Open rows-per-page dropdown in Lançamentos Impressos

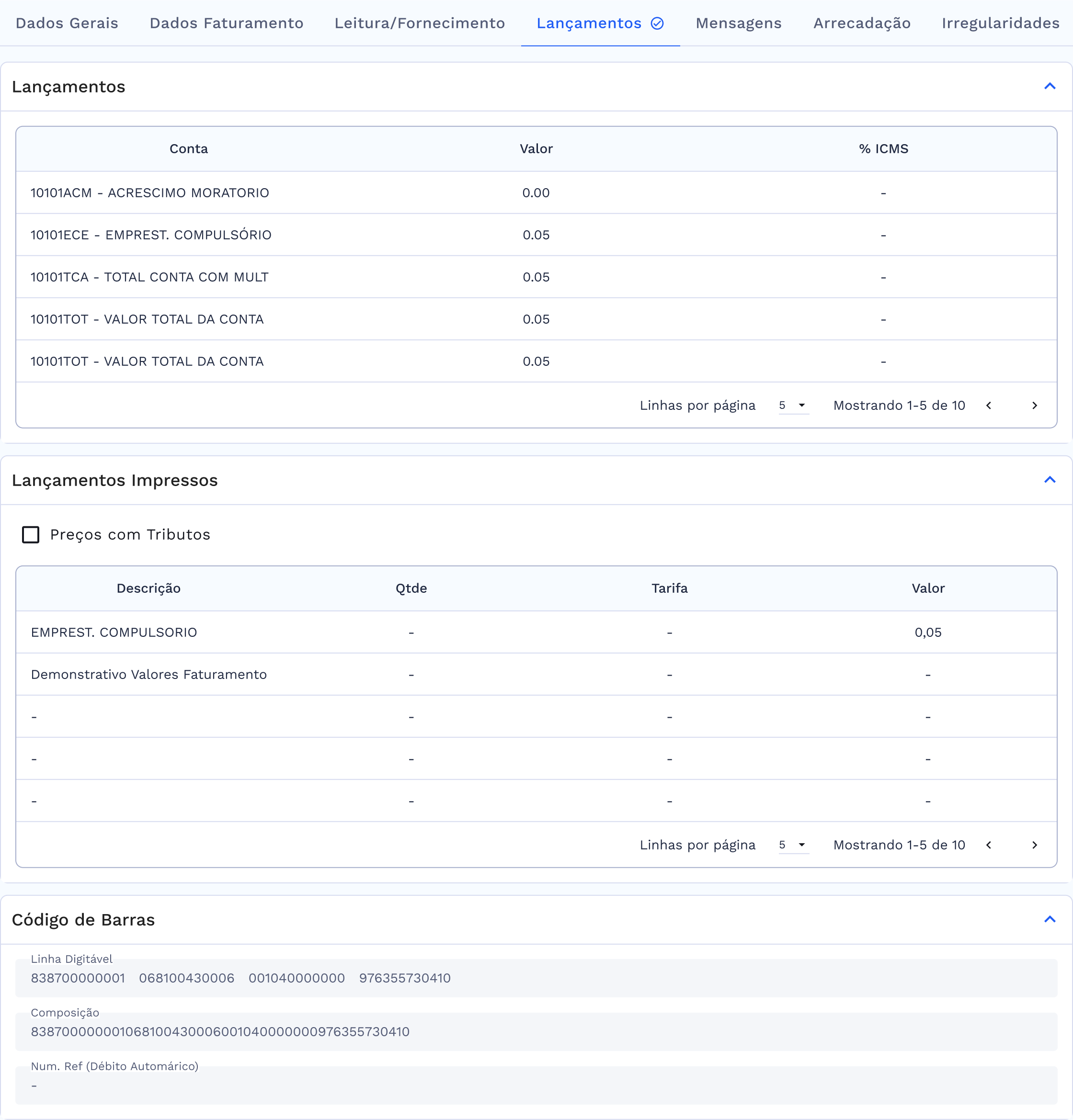tap(793, 845)
